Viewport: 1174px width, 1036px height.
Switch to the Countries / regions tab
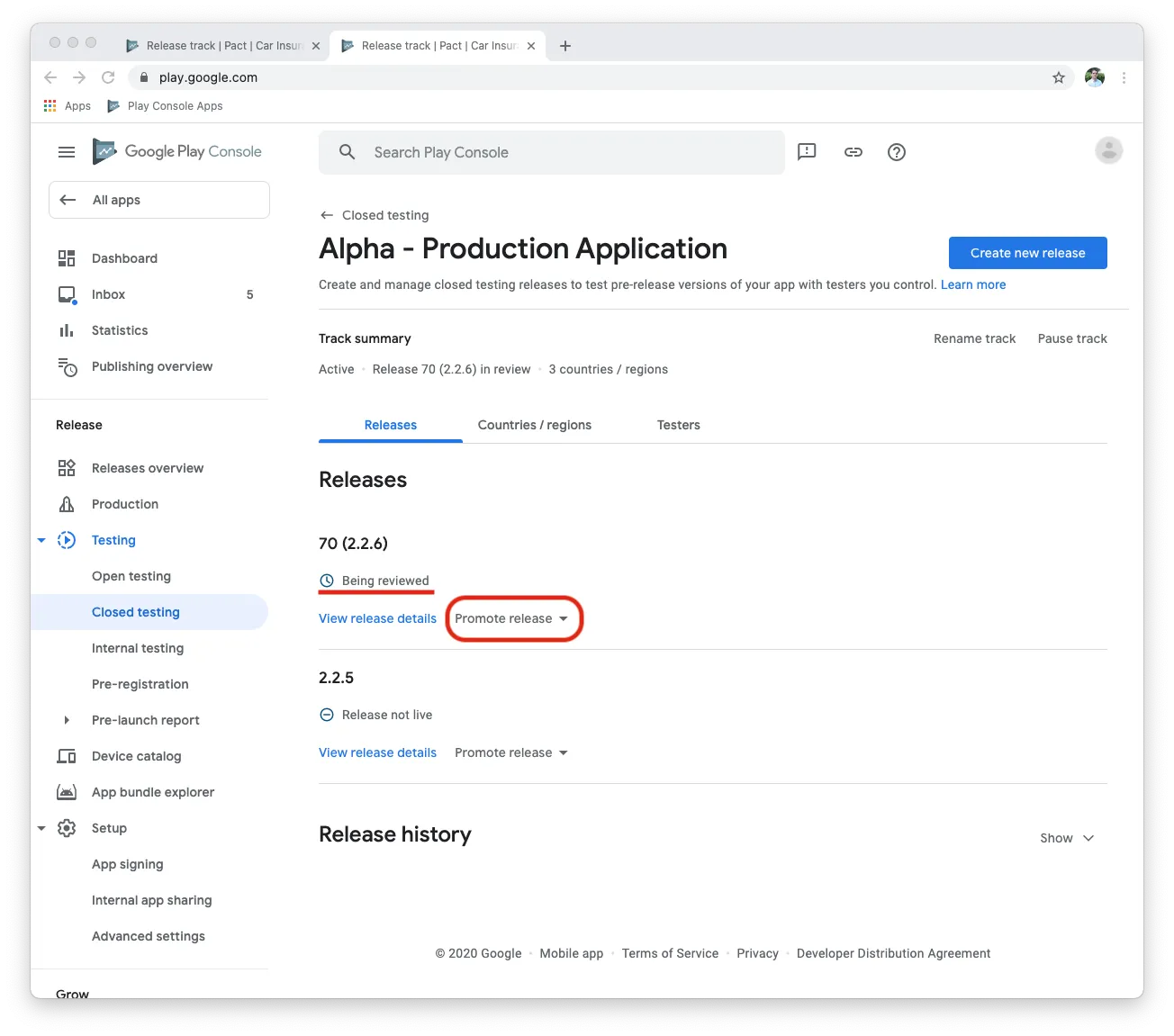pyautogui.click(x=534, y=425)
